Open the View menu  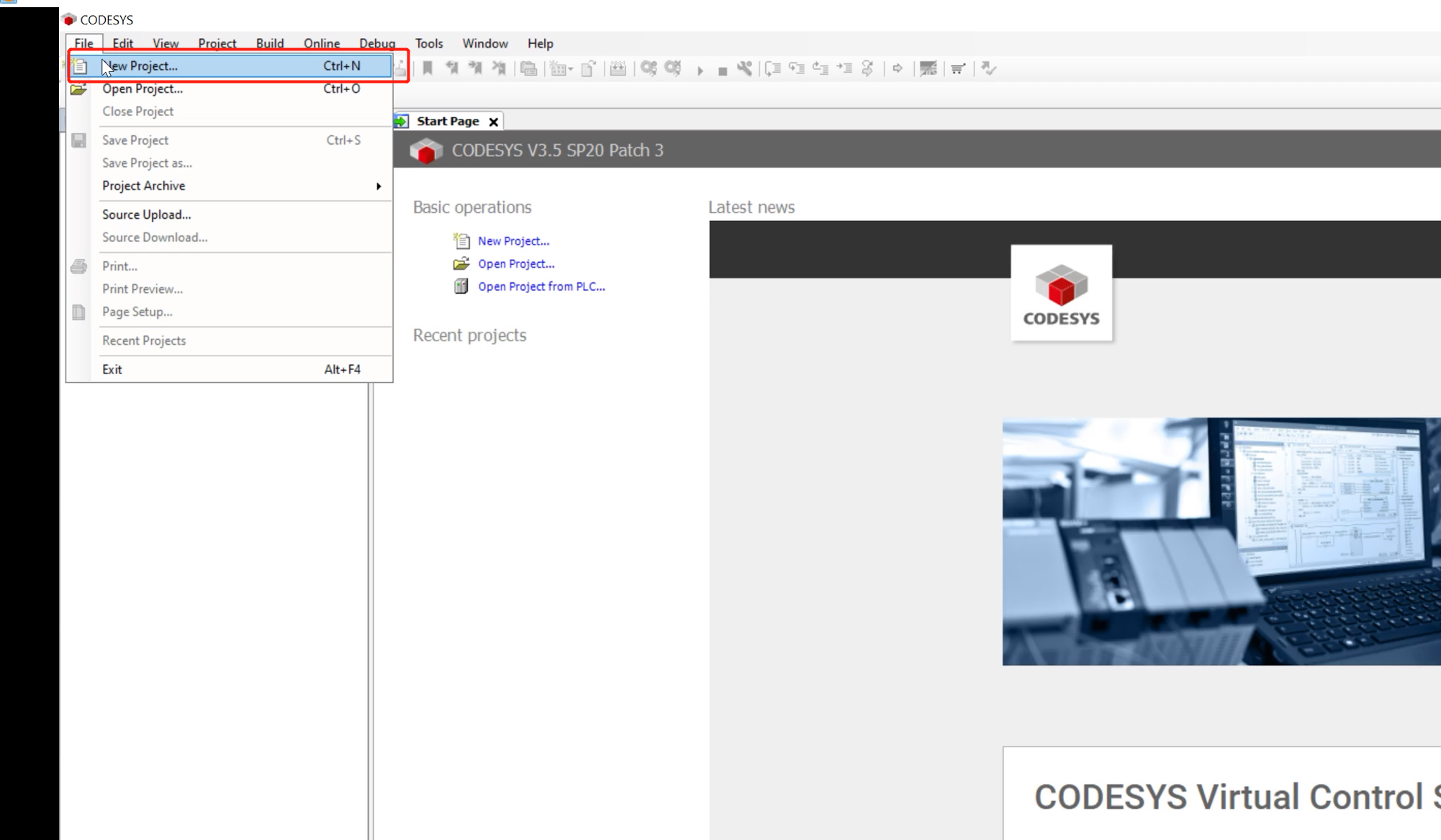coord(166,43)
